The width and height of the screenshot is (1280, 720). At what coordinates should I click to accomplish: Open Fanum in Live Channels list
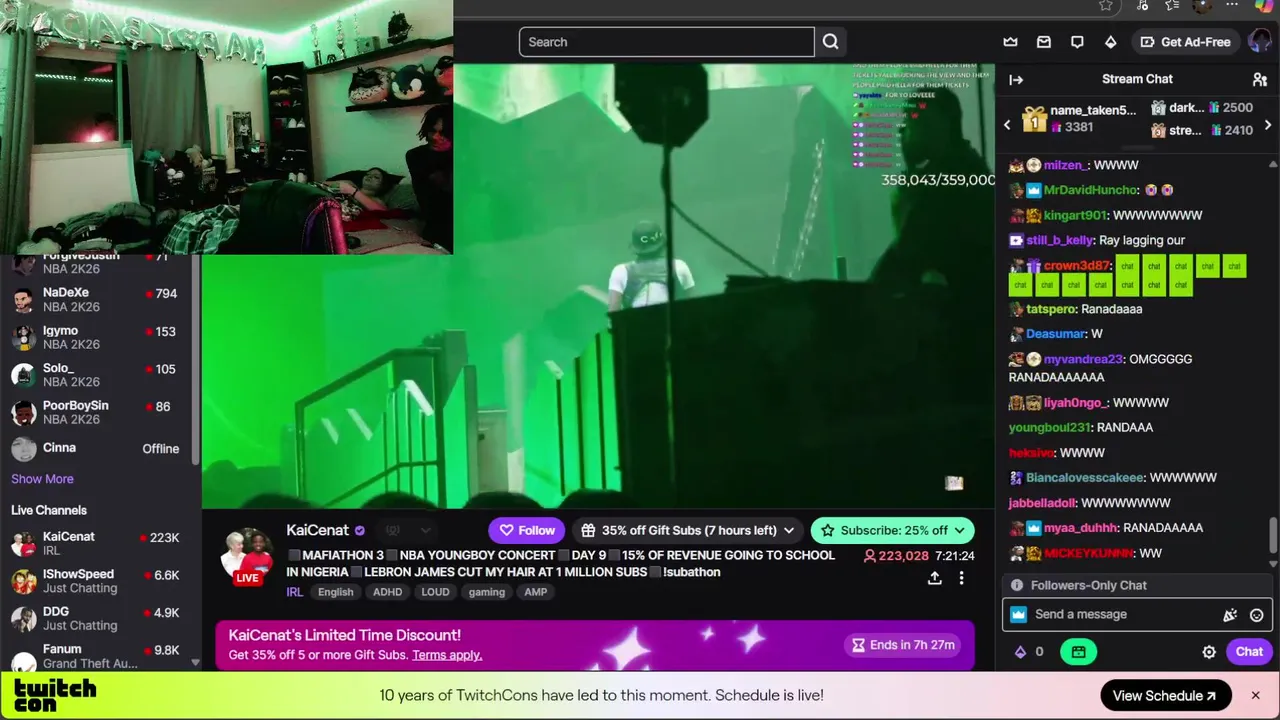click(96, 656)
